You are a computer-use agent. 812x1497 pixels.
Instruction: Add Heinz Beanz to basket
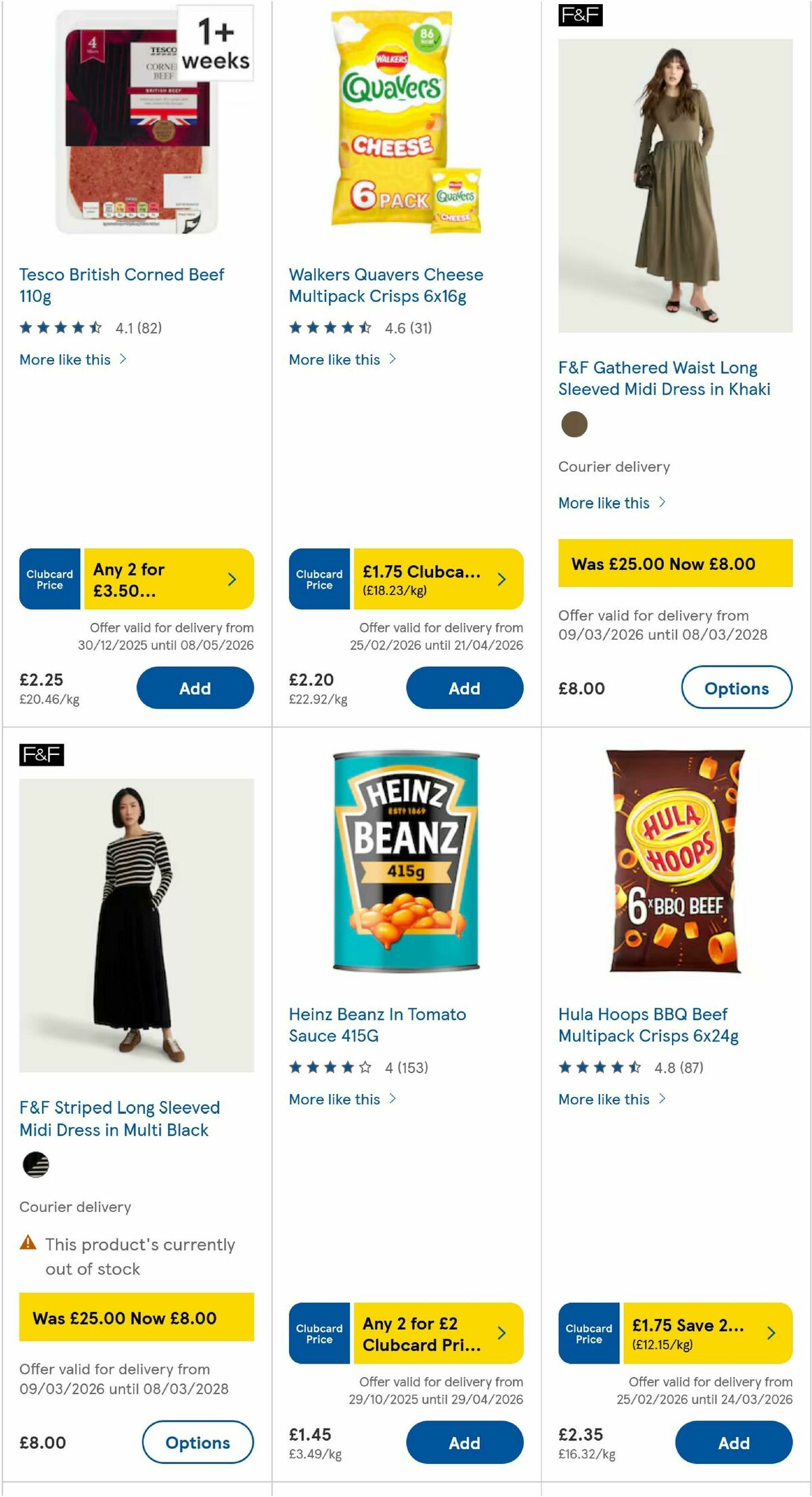point(464,1443)
